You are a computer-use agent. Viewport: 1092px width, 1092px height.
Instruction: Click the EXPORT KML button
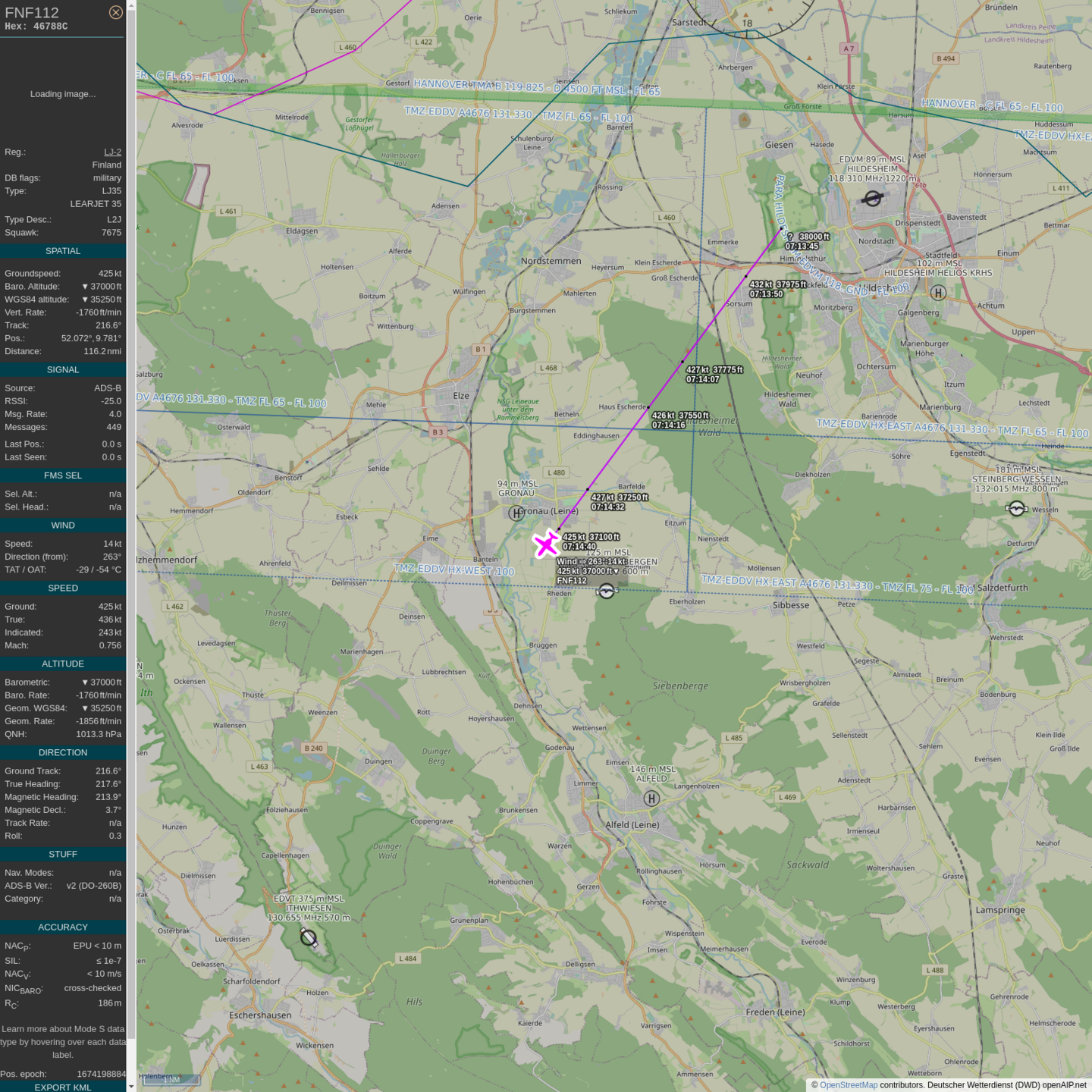(63, 1087)
